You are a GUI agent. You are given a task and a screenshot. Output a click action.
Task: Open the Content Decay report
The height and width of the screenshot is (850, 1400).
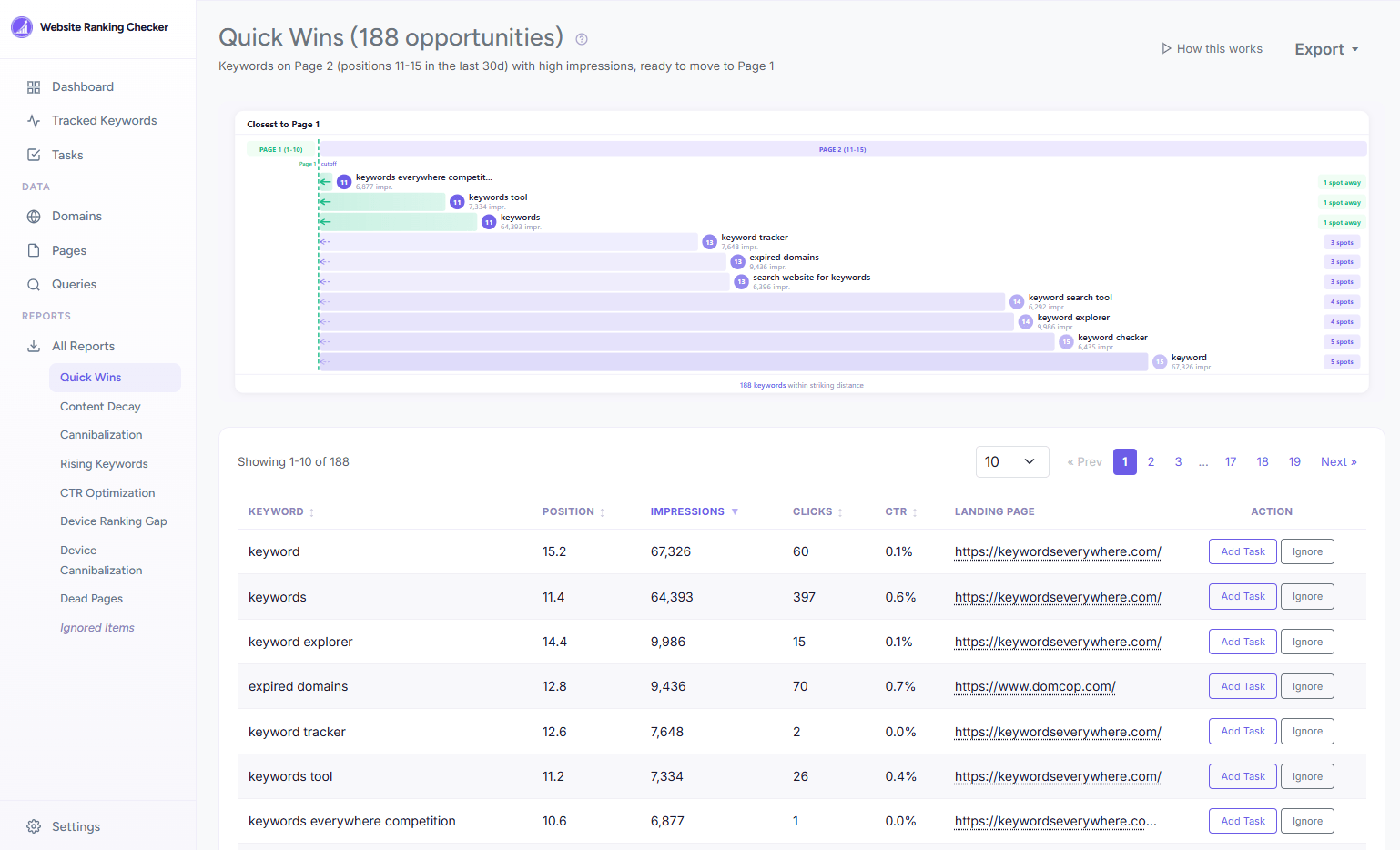pyautogui.click(x=100, y=407)
